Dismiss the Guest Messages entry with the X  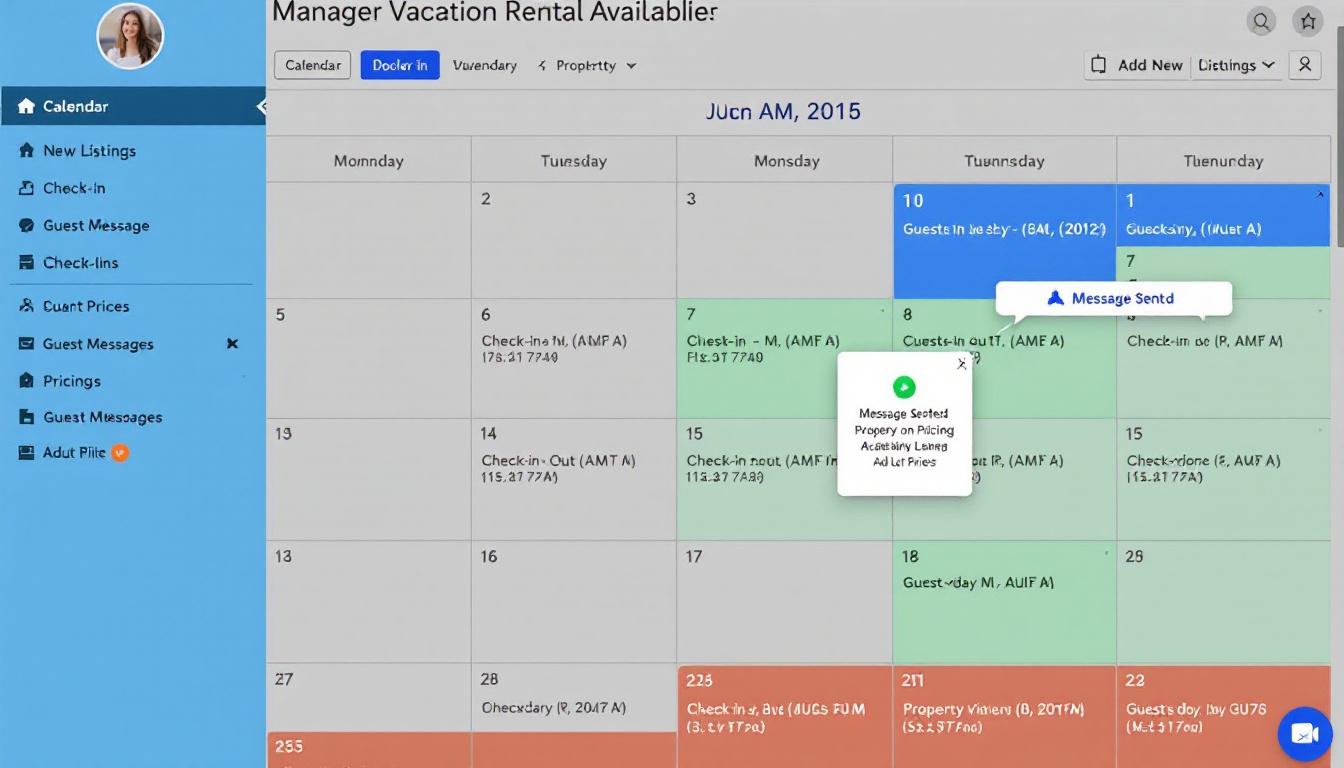coord(232,343)
